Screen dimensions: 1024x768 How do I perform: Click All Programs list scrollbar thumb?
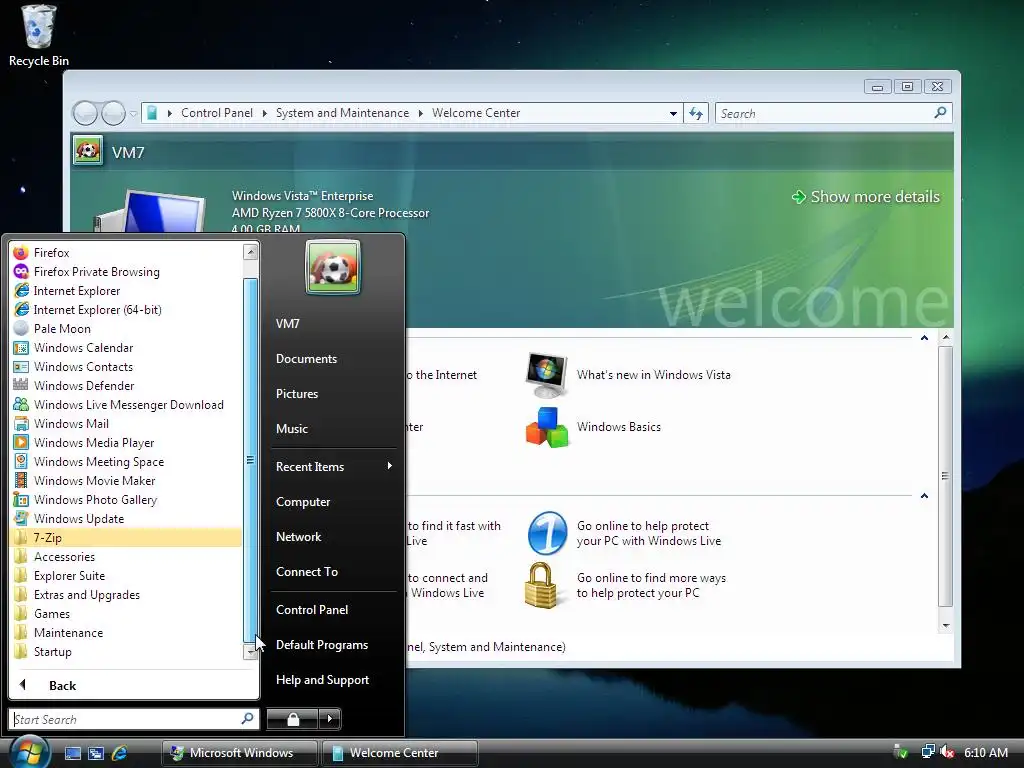(250, 460)
